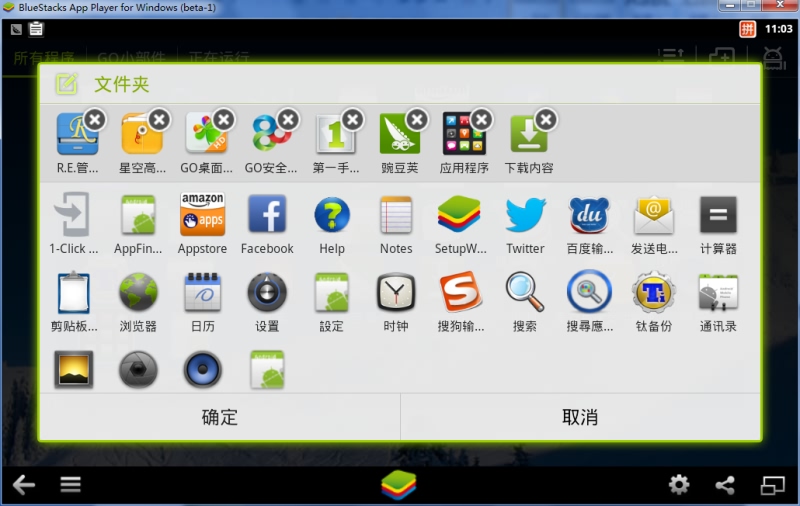The width and height of the screenshot is (800, 506).
Task: Remove 星空高... from the folder
Action: pos(160,120)
